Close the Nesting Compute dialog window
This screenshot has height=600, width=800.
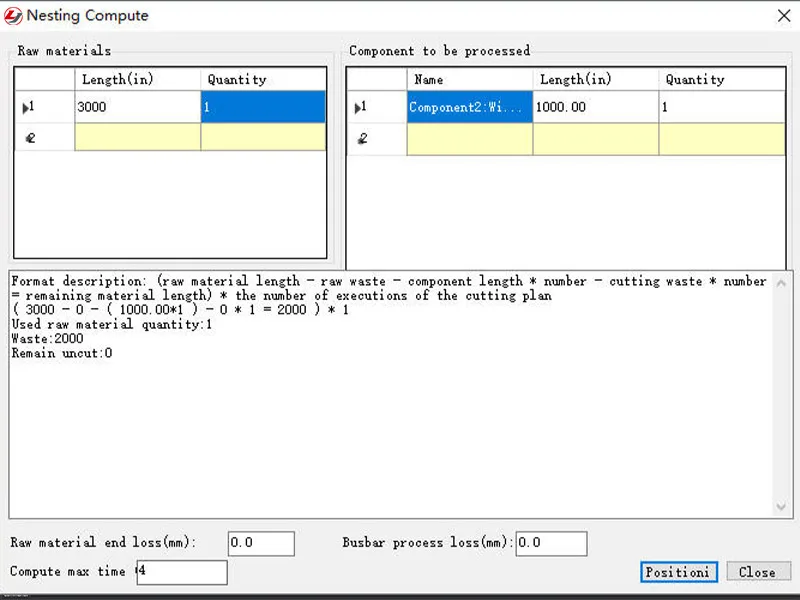tap(783, 16)
